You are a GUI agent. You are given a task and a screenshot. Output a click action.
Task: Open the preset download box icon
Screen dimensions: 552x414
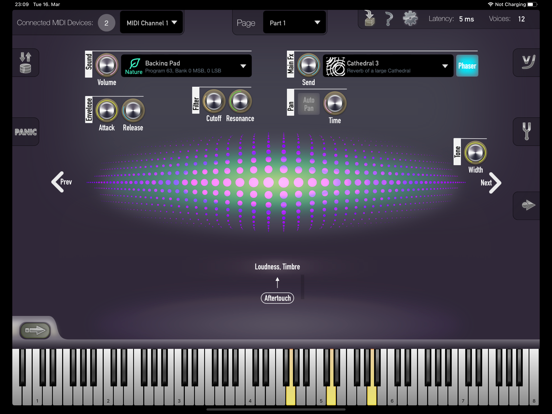click(x=369, y=19)
